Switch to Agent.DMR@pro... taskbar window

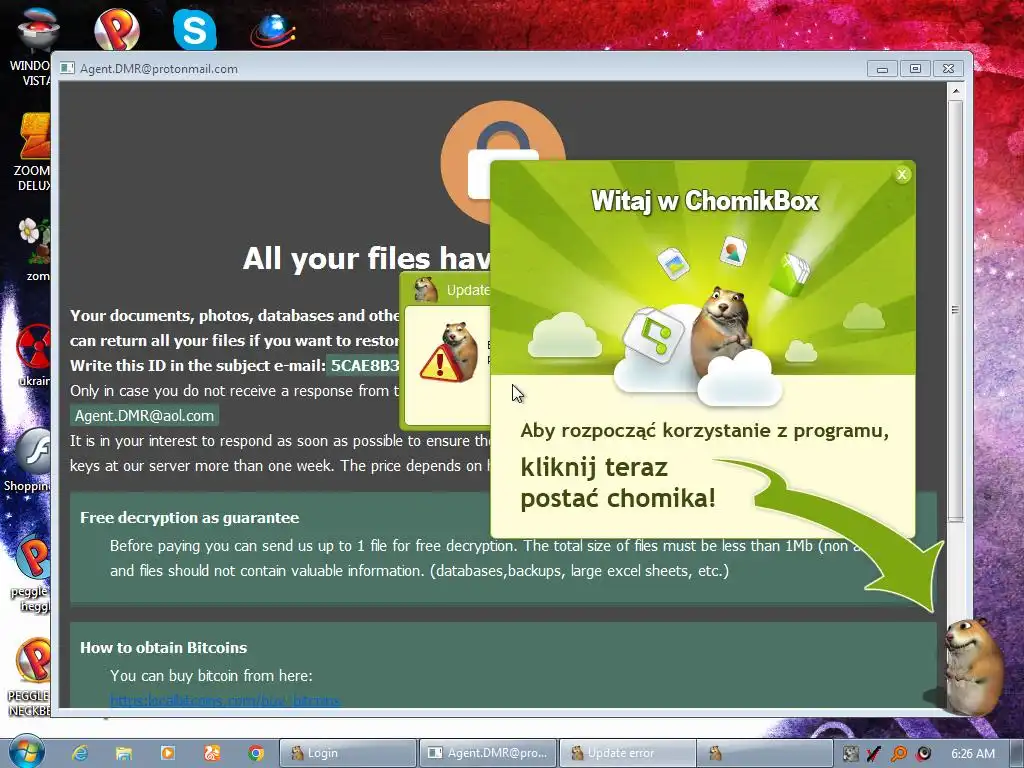[x=488, y=753]
